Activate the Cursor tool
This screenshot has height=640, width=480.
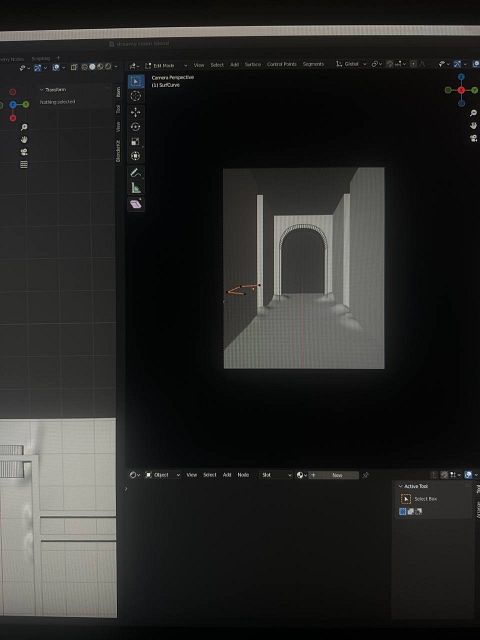tap(136, 96)
